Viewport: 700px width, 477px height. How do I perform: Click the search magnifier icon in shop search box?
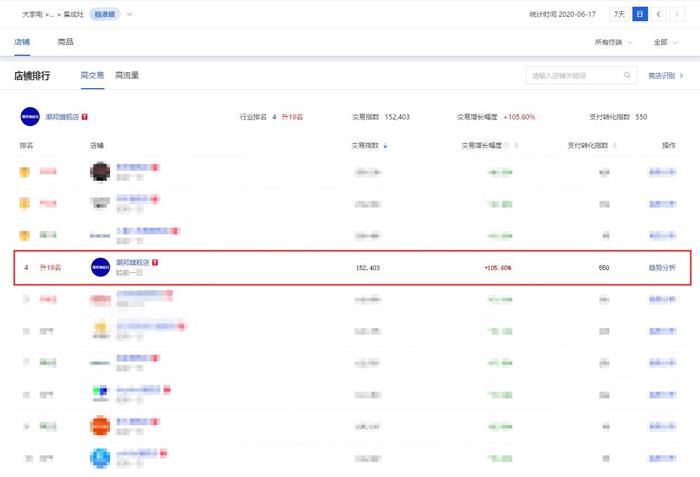[x=627, y=75]
